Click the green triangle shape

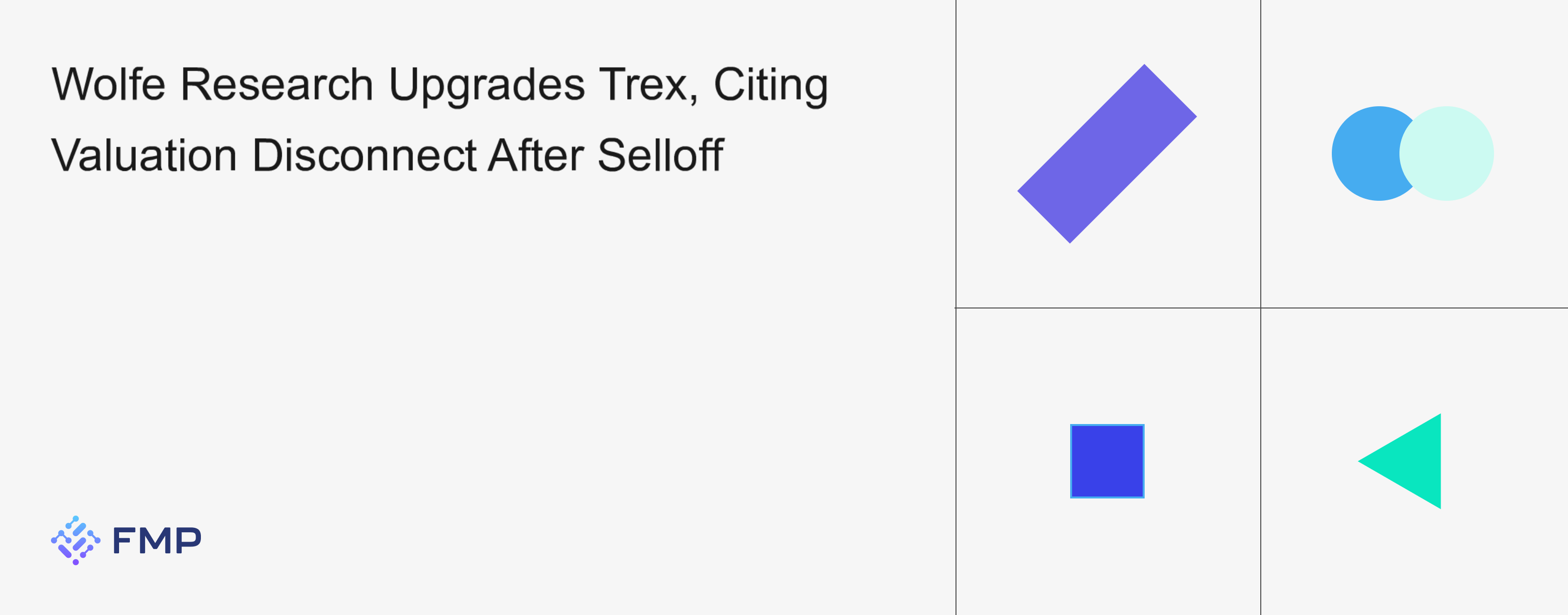[x=1412, y=461]
